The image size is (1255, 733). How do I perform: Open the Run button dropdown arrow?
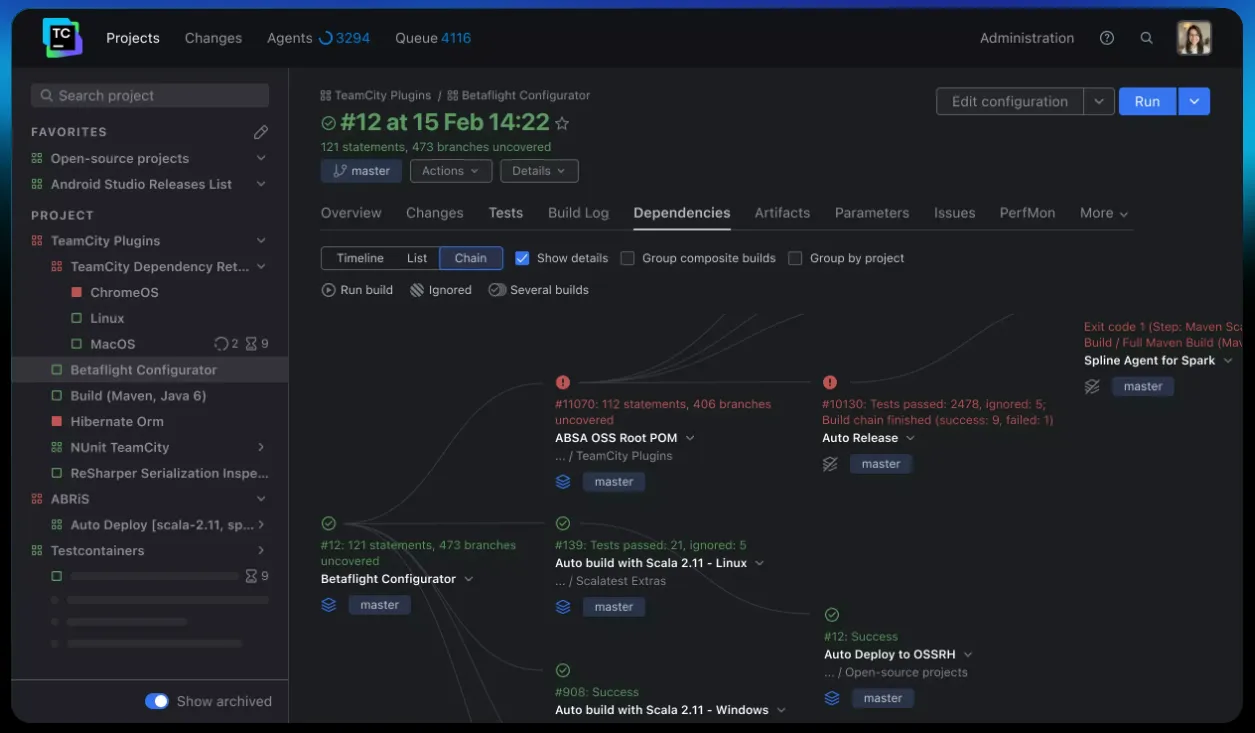pyautogui.click(x=1194, y=101)
